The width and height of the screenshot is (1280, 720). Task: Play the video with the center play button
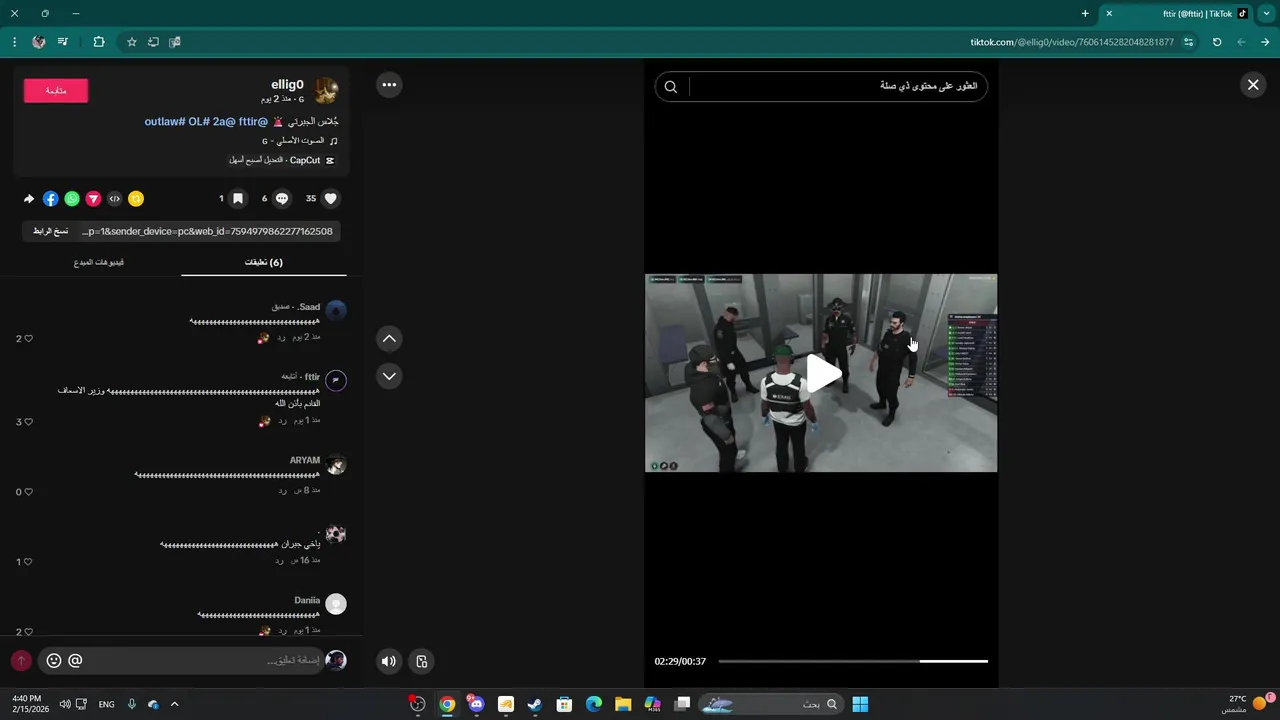coord(822,374)
